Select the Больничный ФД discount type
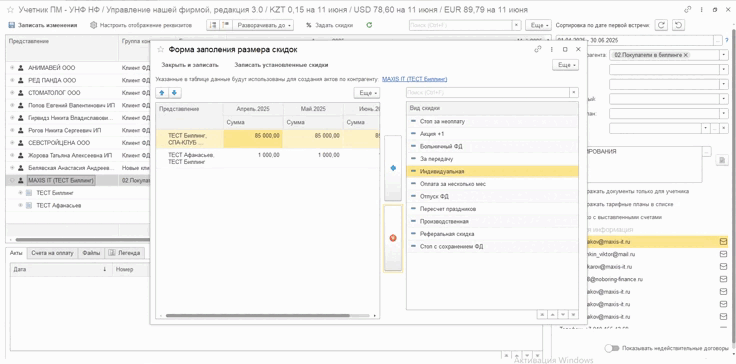This screenshot has height=364, width=736. pos(492,147)
